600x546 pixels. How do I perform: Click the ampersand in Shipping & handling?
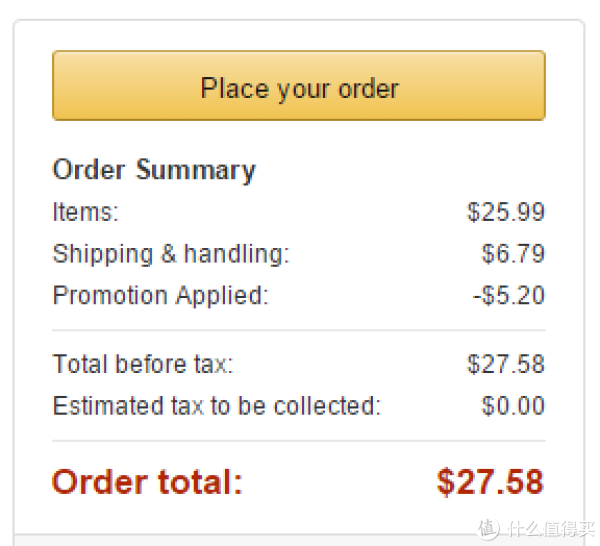pos(169,253)
